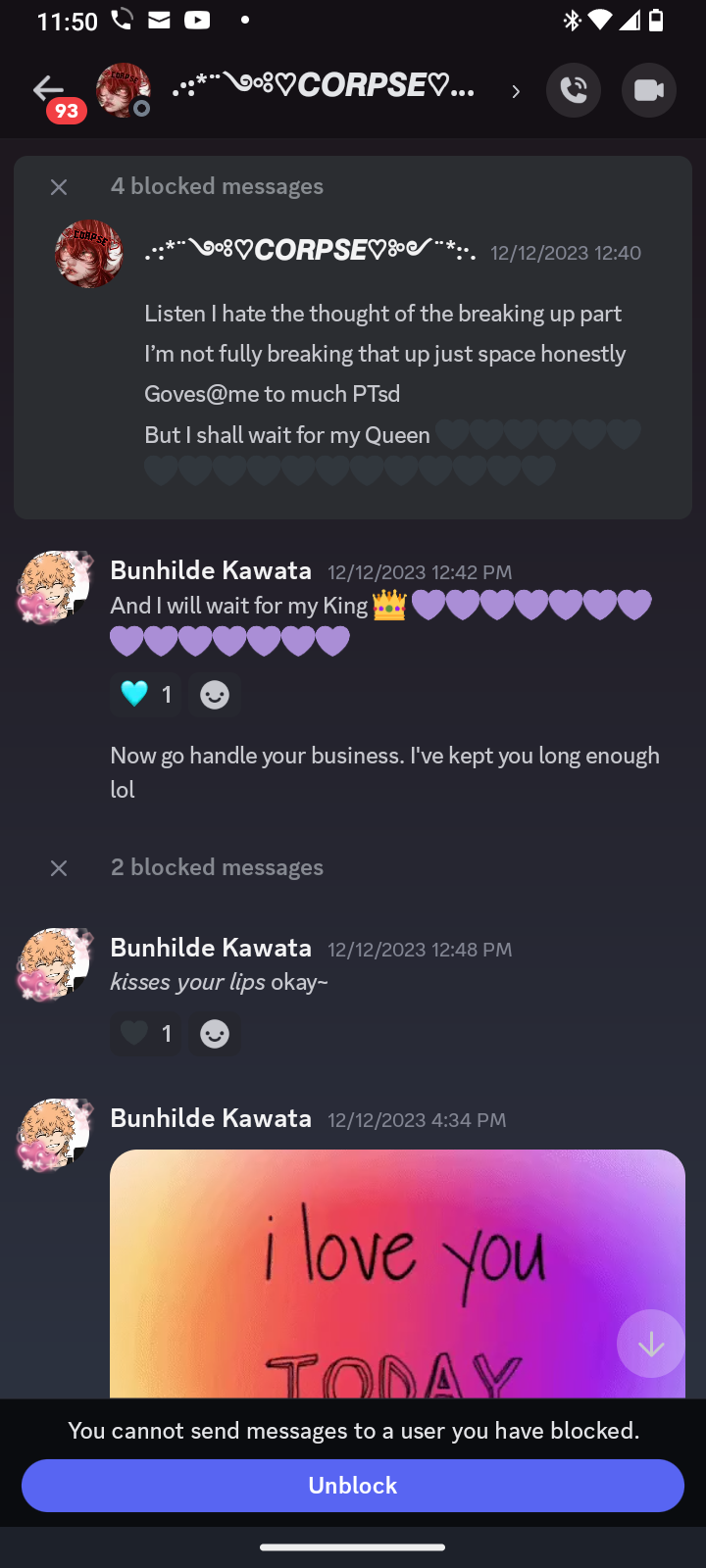Expand the chat profile chevron

(516, 91)
